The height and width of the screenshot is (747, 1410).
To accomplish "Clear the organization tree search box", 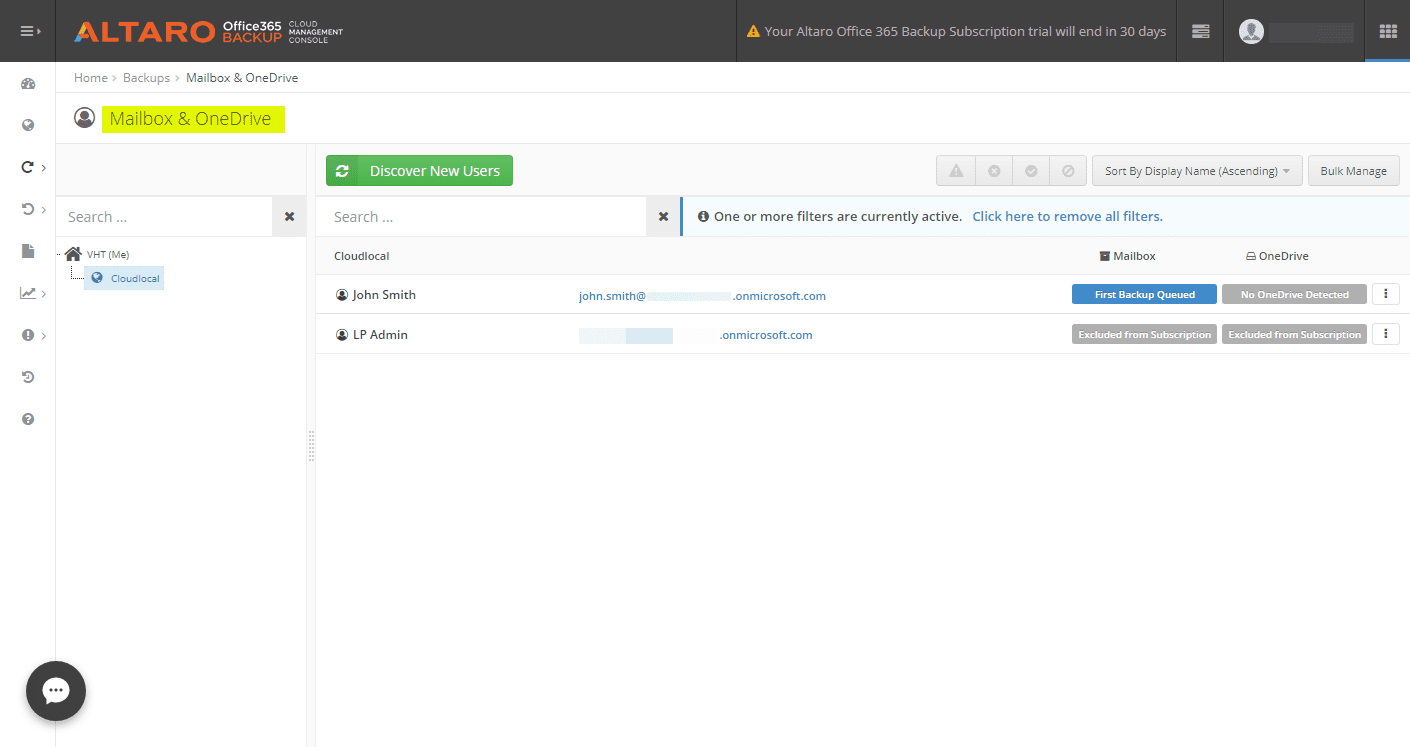I will coord(289,217).
